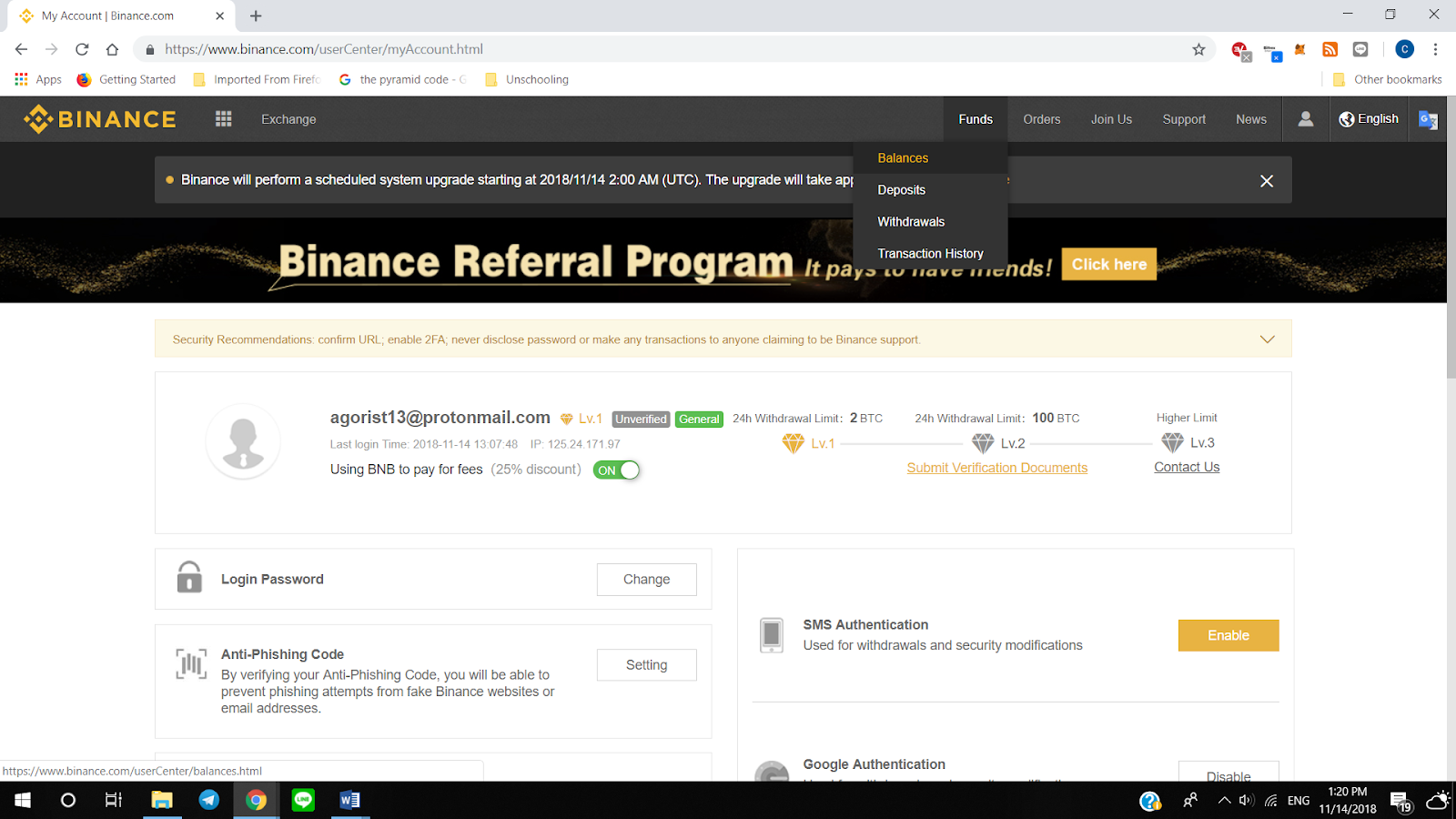This screenshot has width=1456, height=819.
Task: Open File Explorer from the taskbar
Action: click(162, 800)
